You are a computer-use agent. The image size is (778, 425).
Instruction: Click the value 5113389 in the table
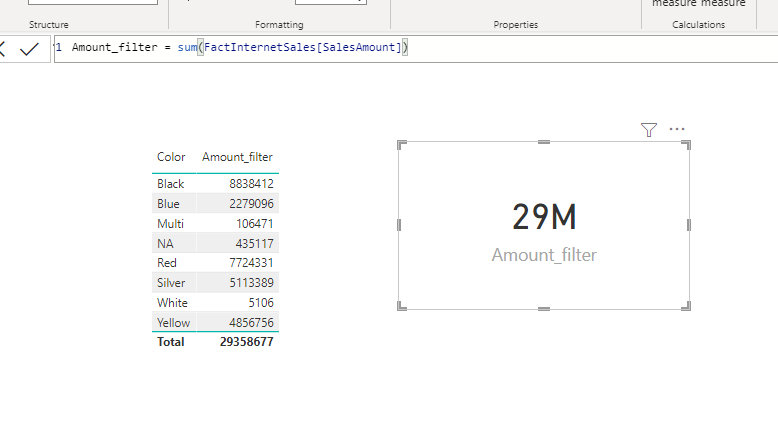251,283
